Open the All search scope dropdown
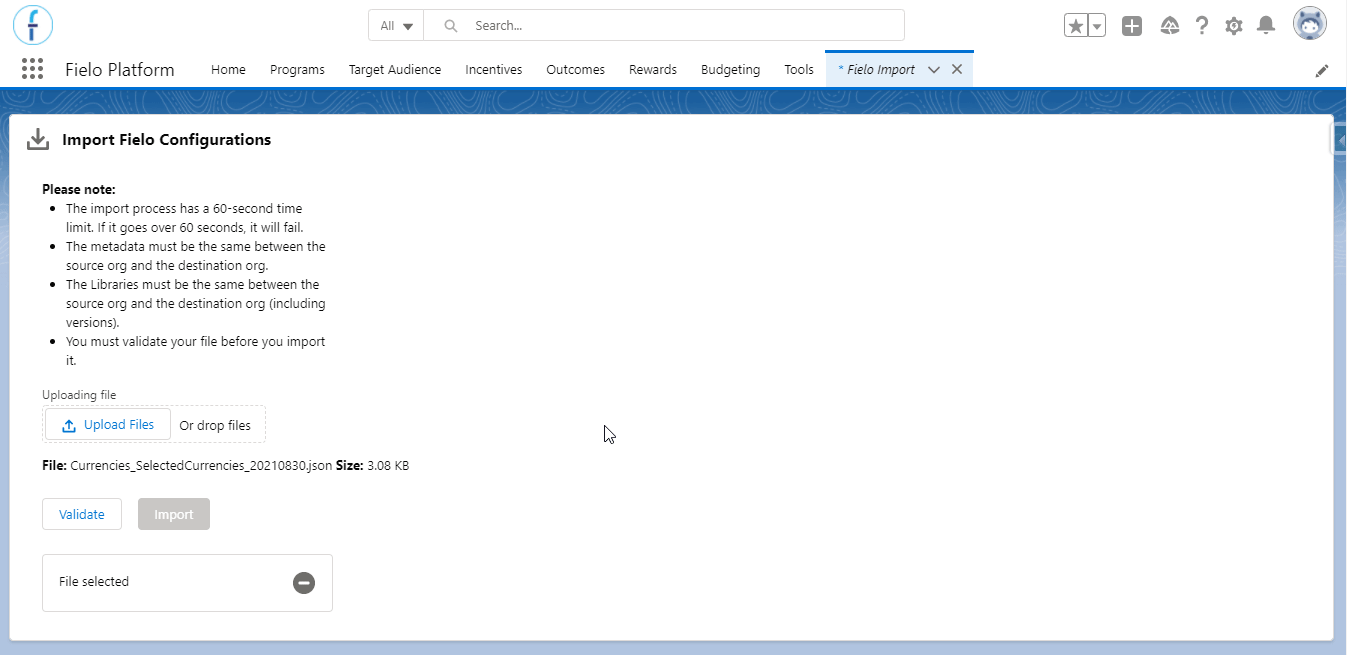Image resolution: width=1347 pixels, height=655 pixels. pos(396,26)
